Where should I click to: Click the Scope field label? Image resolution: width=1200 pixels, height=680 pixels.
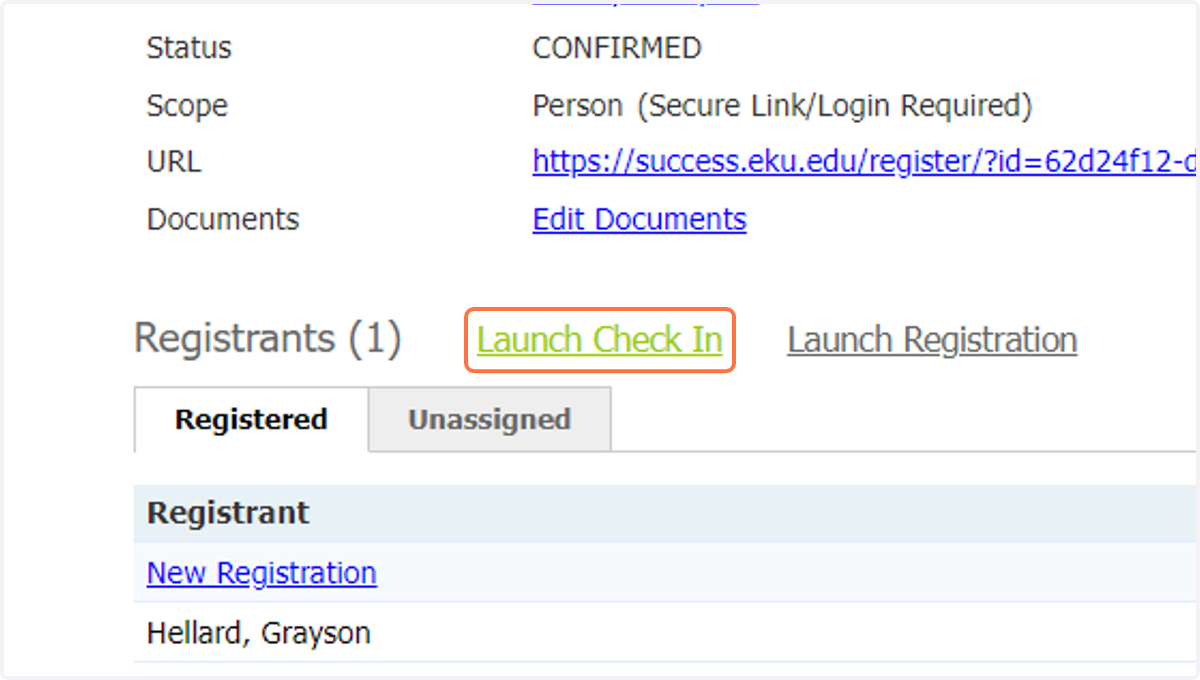coord(187,106)
